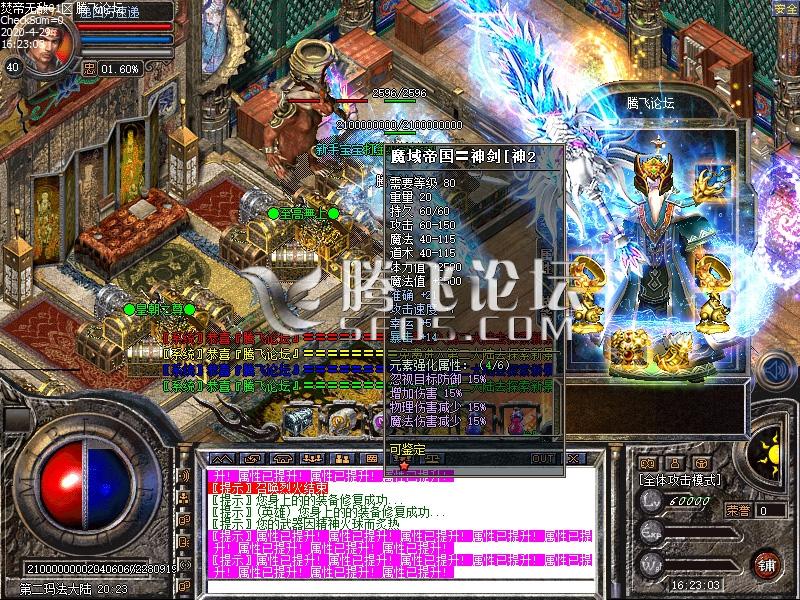Screen dimensions: 800x600
Task: Click the red potion in the quick belt
Action: point(518,421)
